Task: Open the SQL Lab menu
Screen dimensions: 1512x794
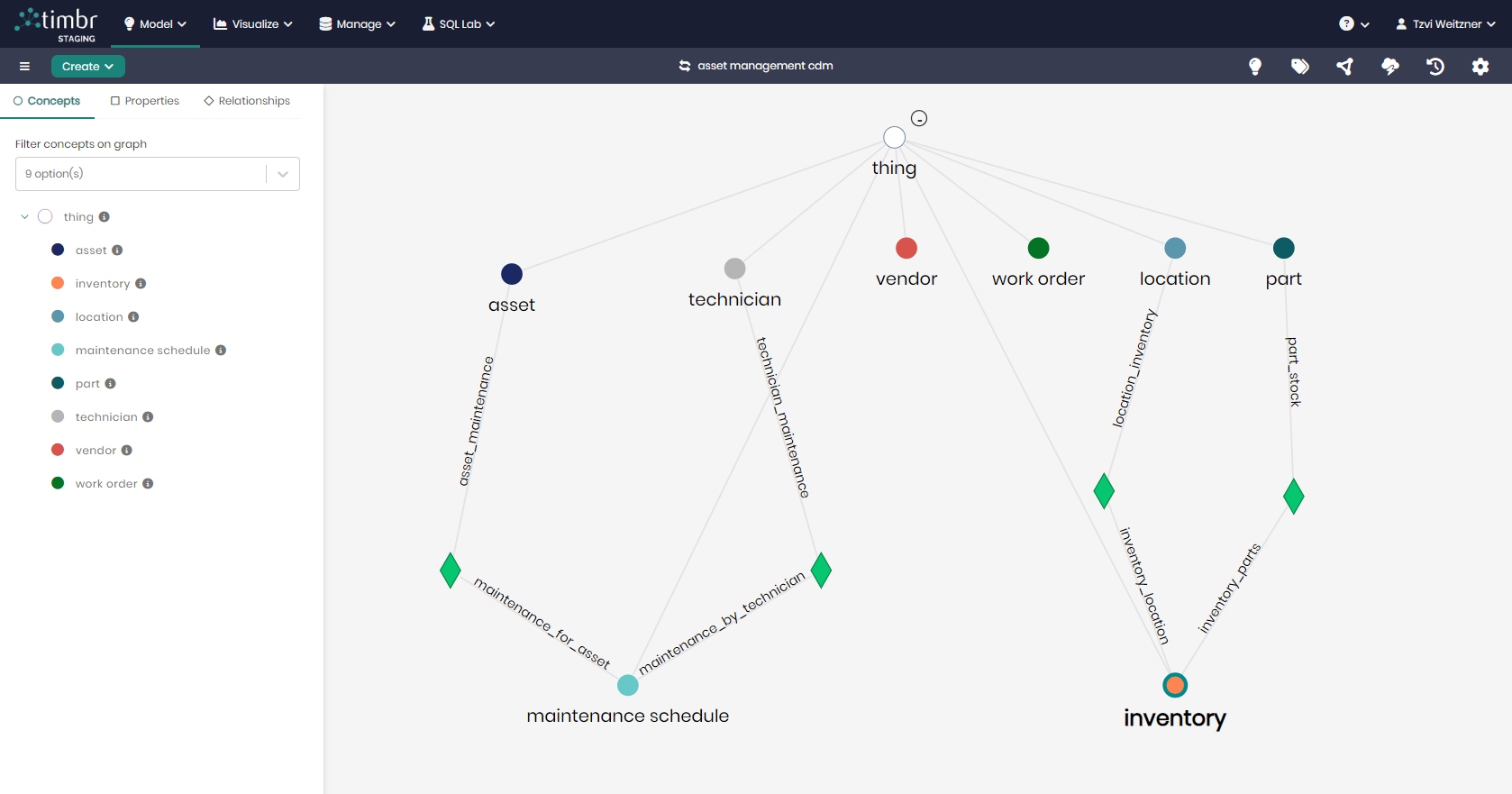Action: (459, 24)
